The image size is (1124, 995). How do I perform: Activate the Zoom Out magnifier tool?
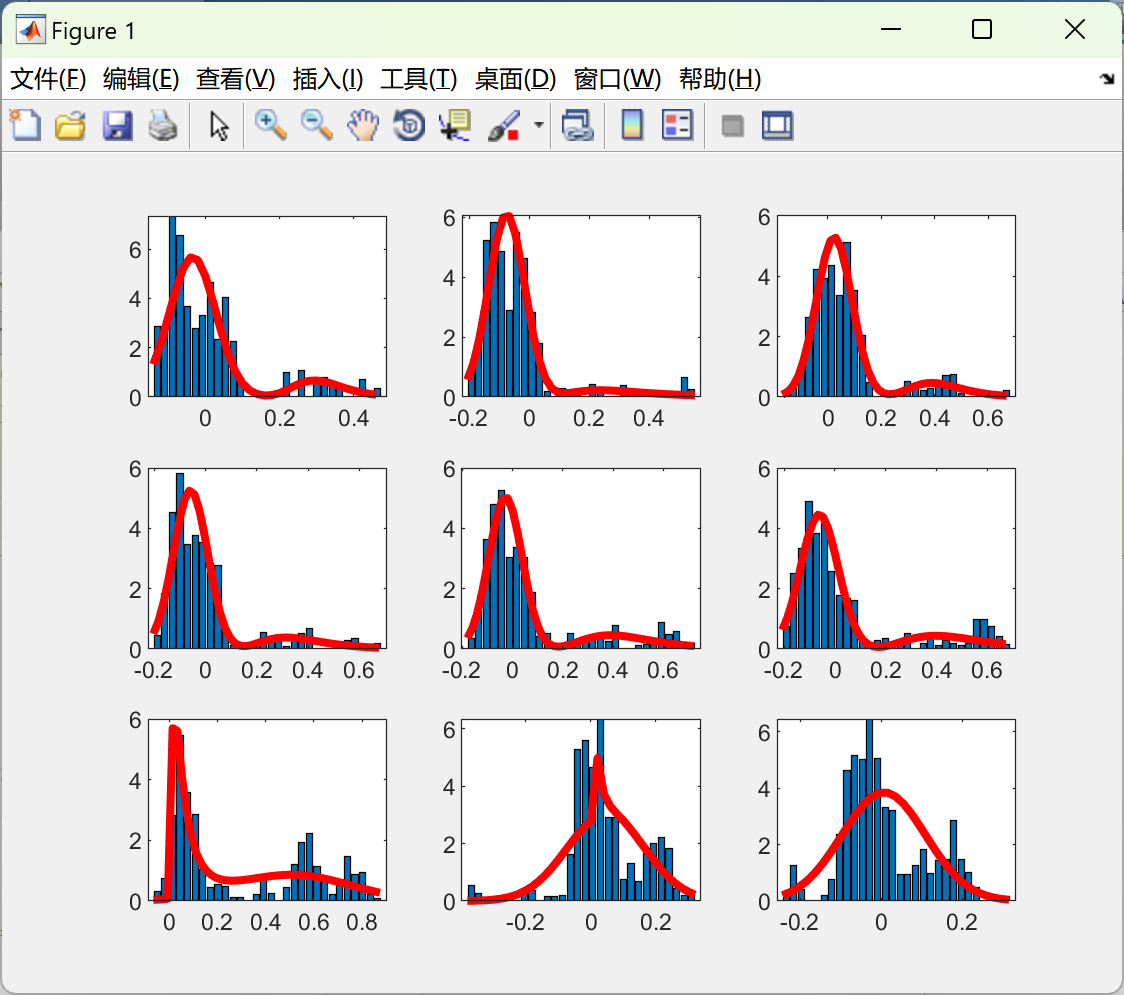tap(317, 126)
